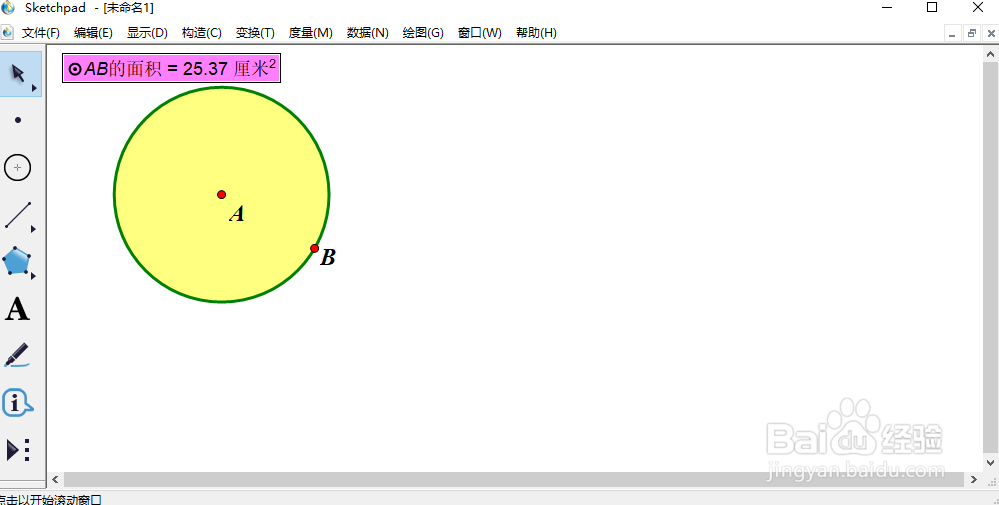Select the Compass circle tool
The image size is (999, 505).
pos(18,167)
